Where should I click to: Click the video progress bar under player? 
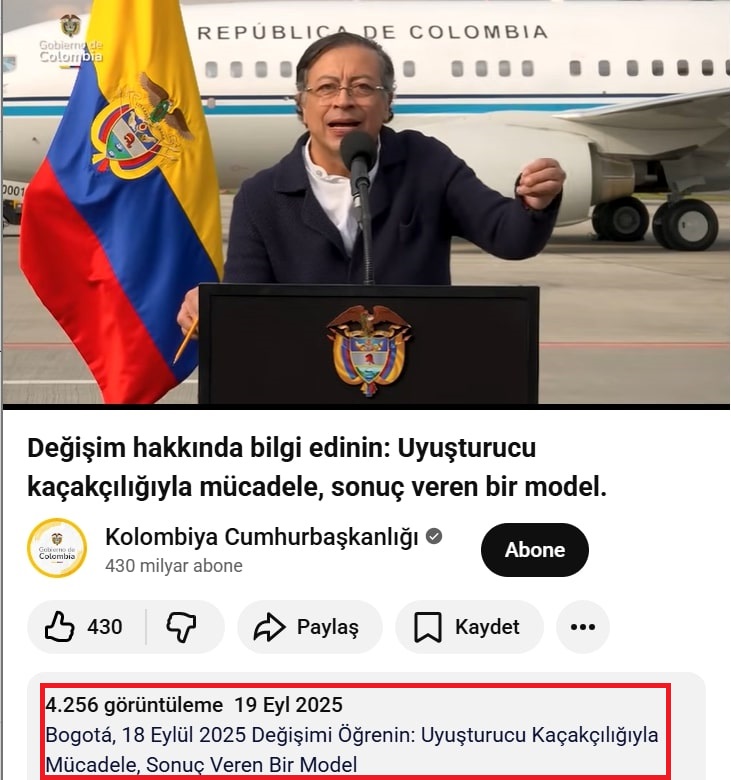point(366,406)
